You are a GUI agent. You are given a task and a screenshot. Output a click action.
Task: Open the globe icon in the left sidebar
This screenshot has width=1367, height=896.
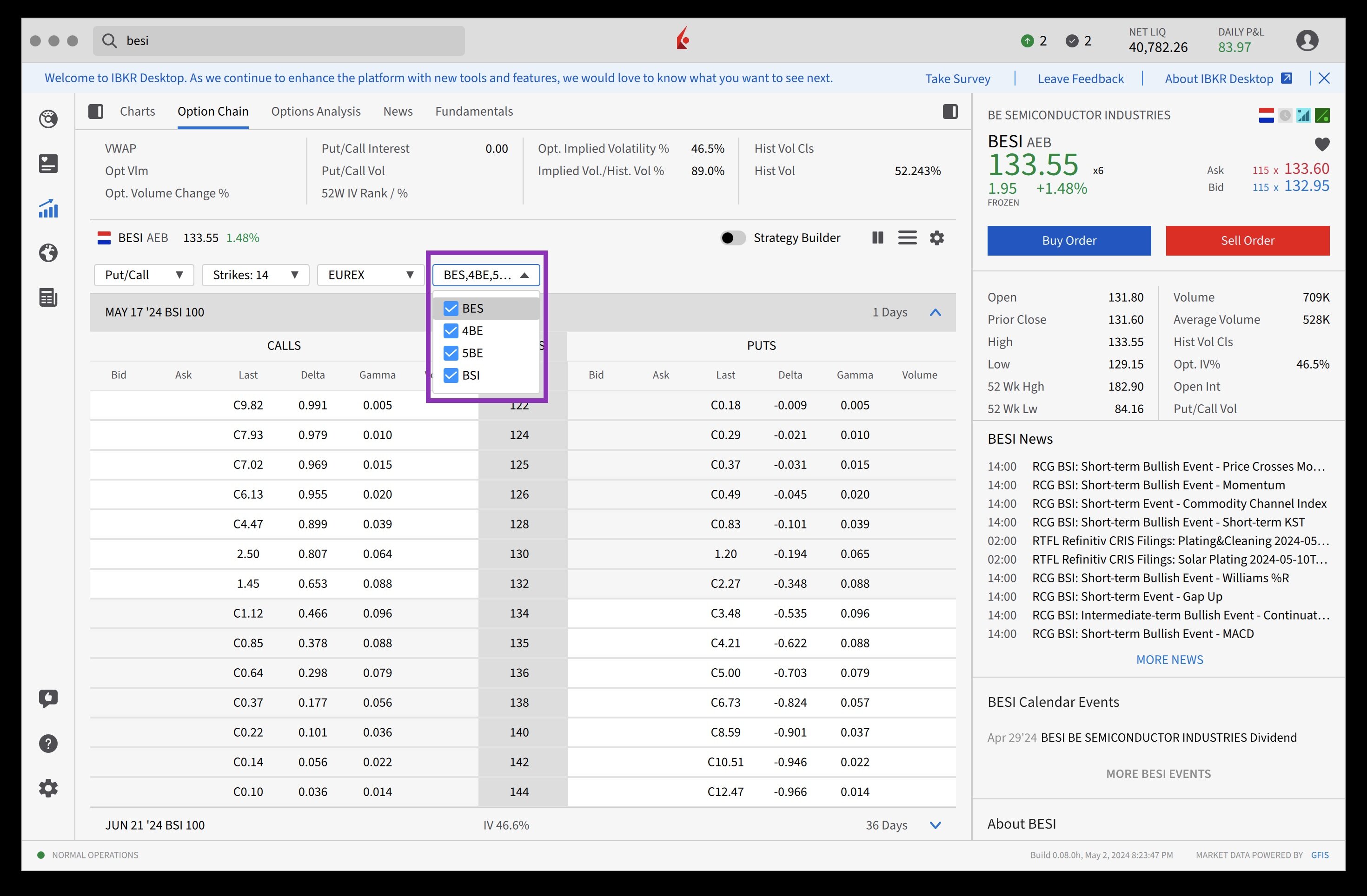(x=48, y=252)
